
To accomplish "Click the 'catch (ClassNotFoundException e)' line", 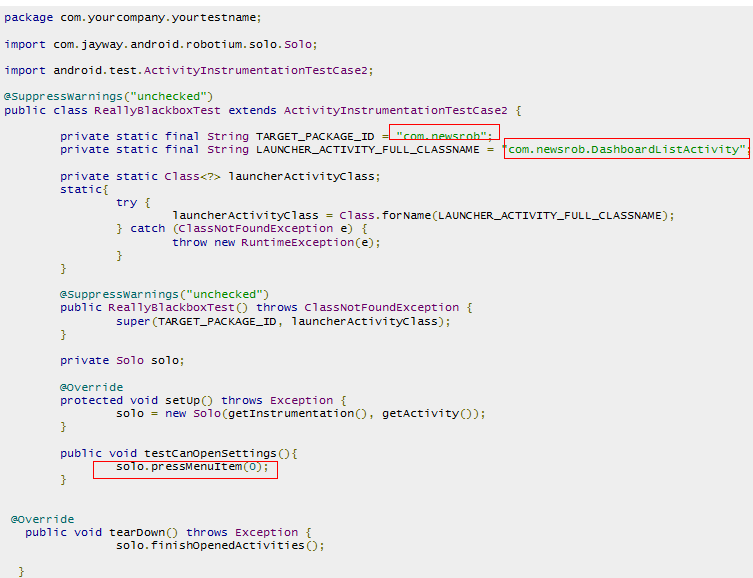I will click(242, 229).
